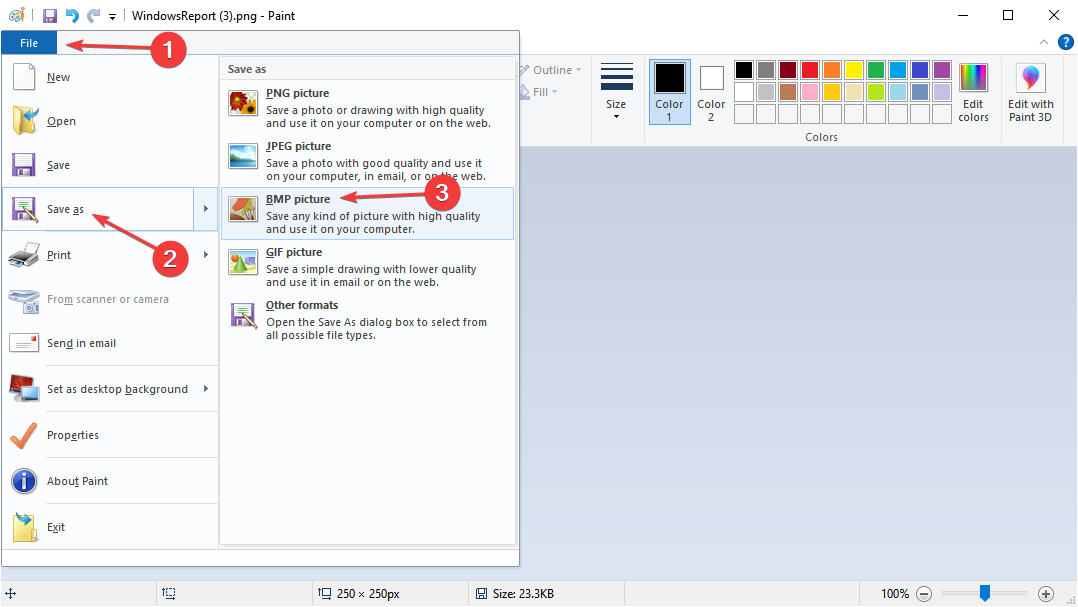1078x607 pixels.
Task: Collapse the ribbon with the chevron
Action: point(1044,43)
